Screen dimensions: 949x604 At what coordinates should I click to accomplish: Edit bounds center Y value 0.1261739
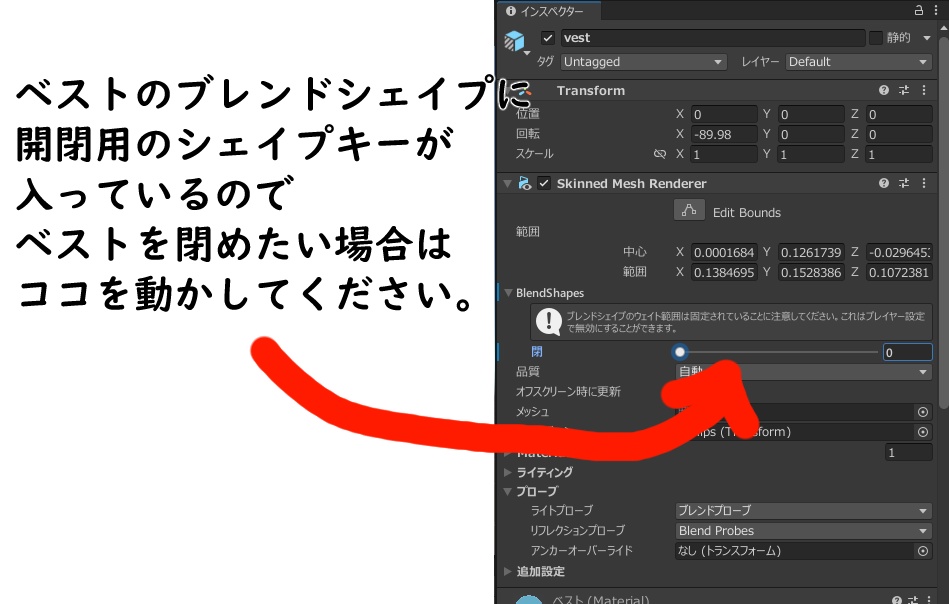point(811,252)
